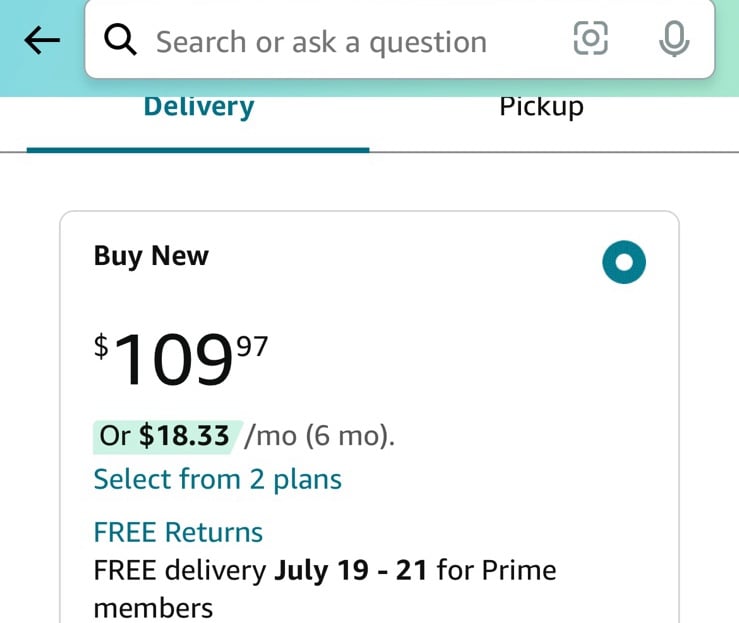Tap the magnifying glass search icon
This screenshot has height=623, width=739.
click(x=121, y=40)
